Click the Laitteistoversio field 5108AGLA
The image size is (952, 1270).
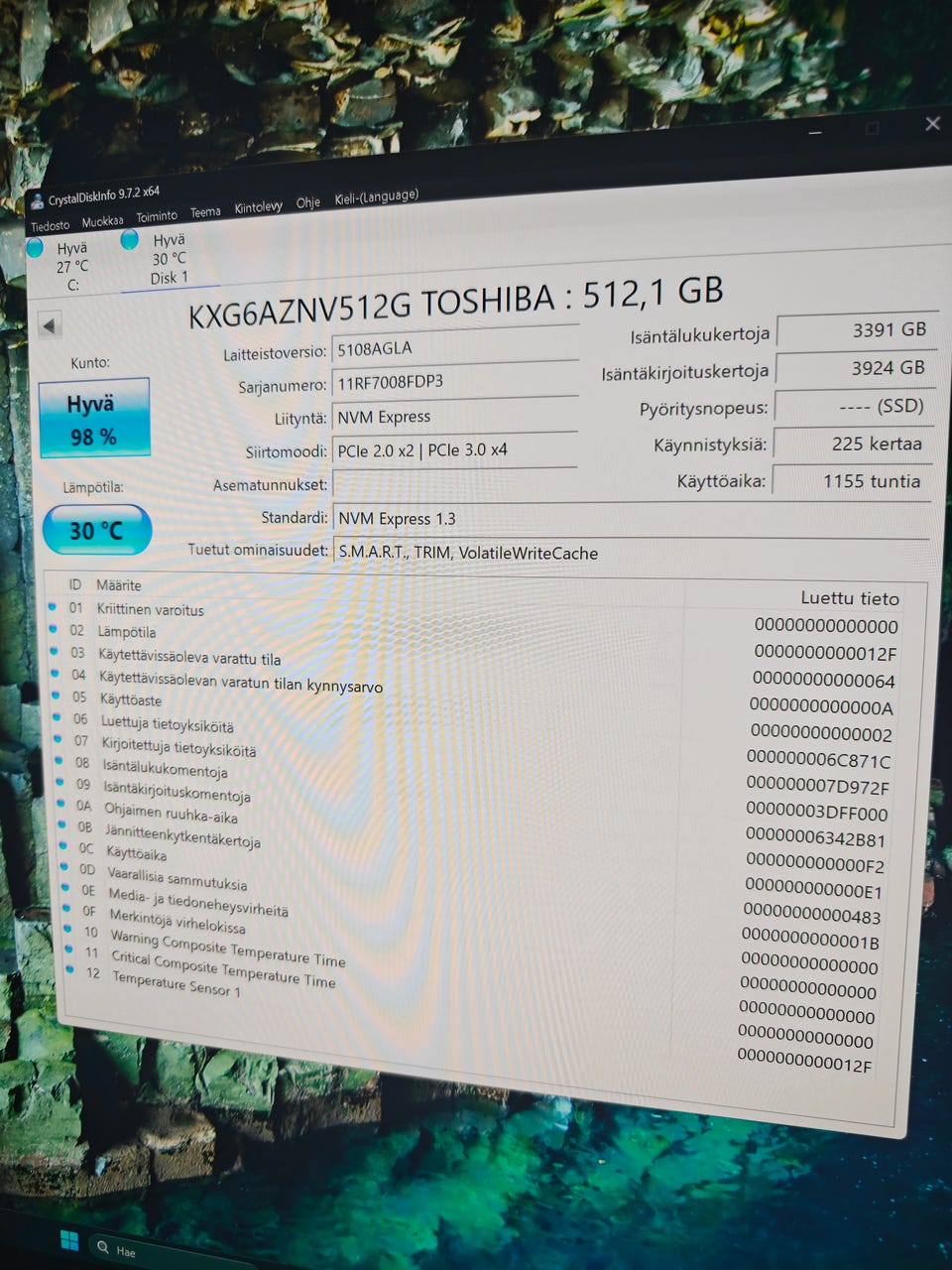(x=454, y=348)
